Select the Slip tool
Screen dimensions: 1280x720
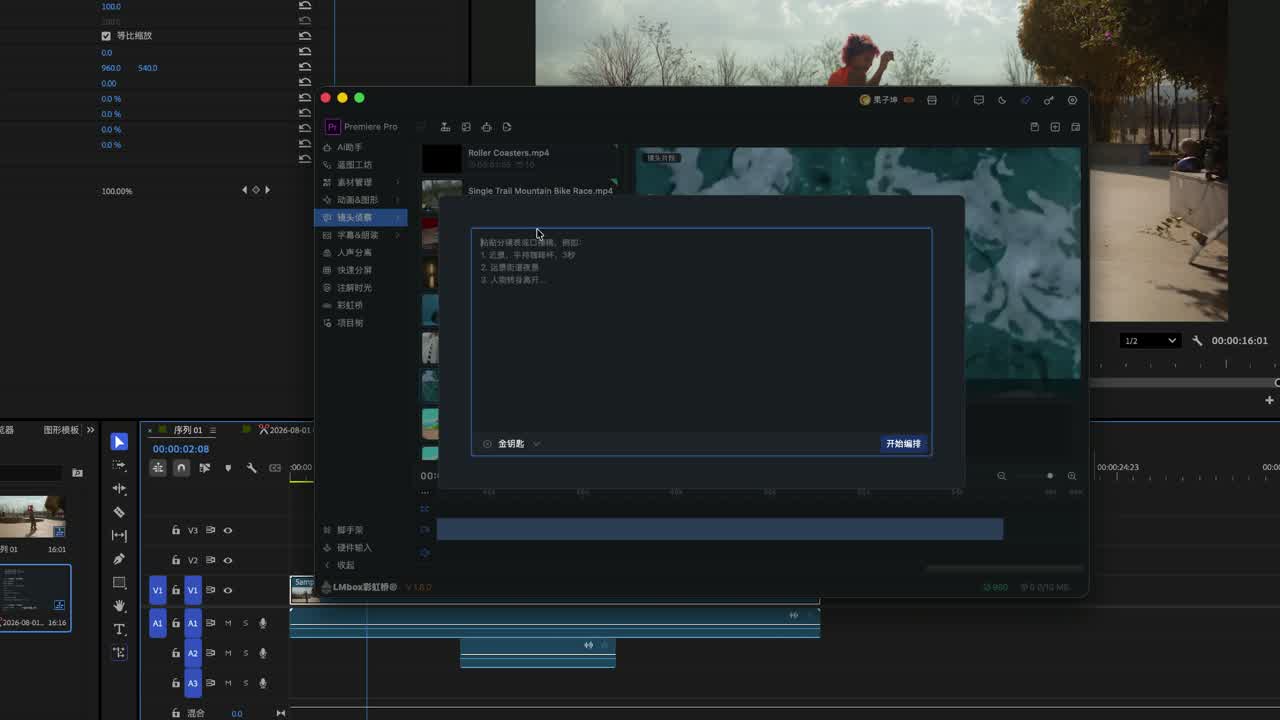coord(119,535)
